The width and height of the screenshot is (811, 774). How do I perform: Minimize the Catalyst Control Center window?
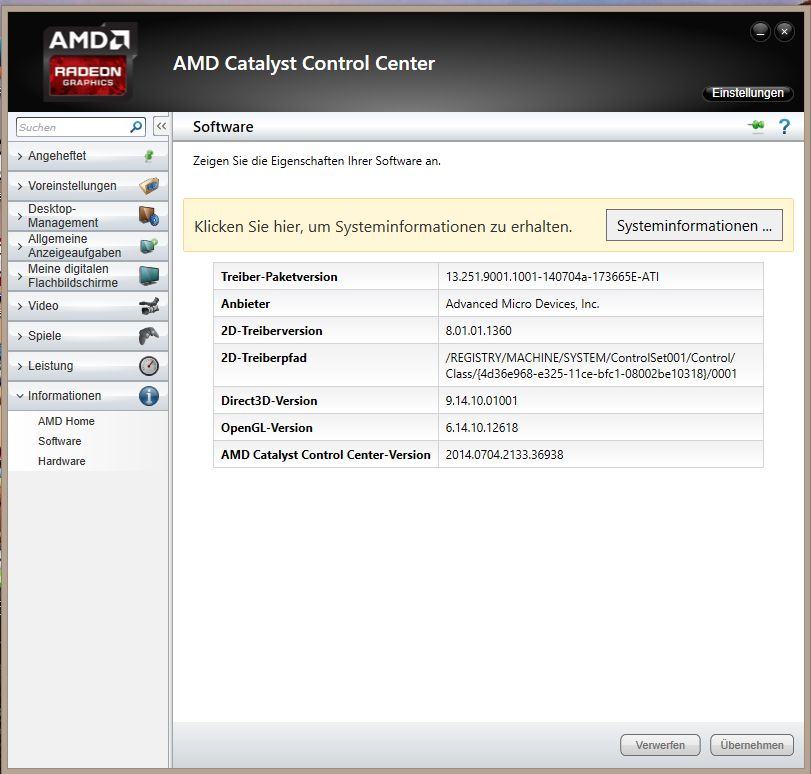point(760,32)
